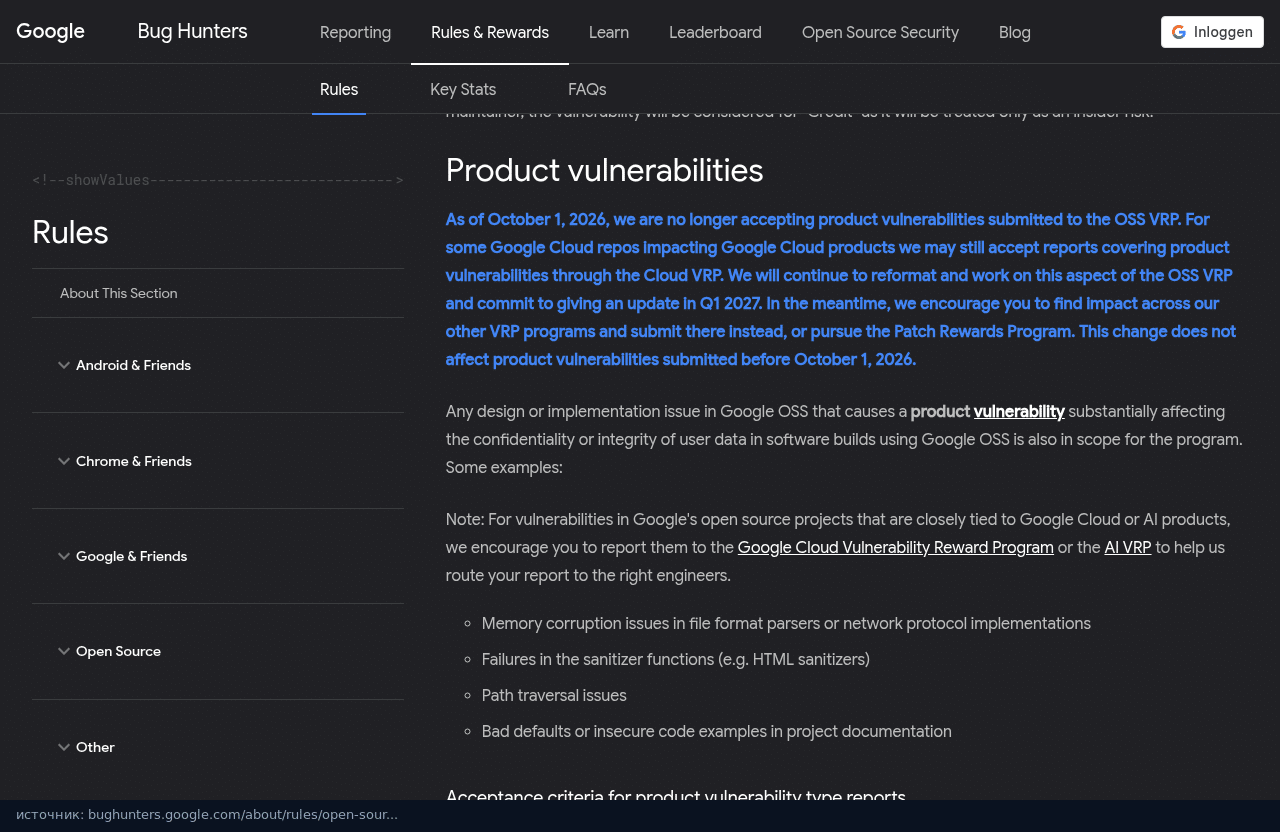Open Open Source Security in the nav
This screenshot has width=1280, height=832.
point(880,32)
